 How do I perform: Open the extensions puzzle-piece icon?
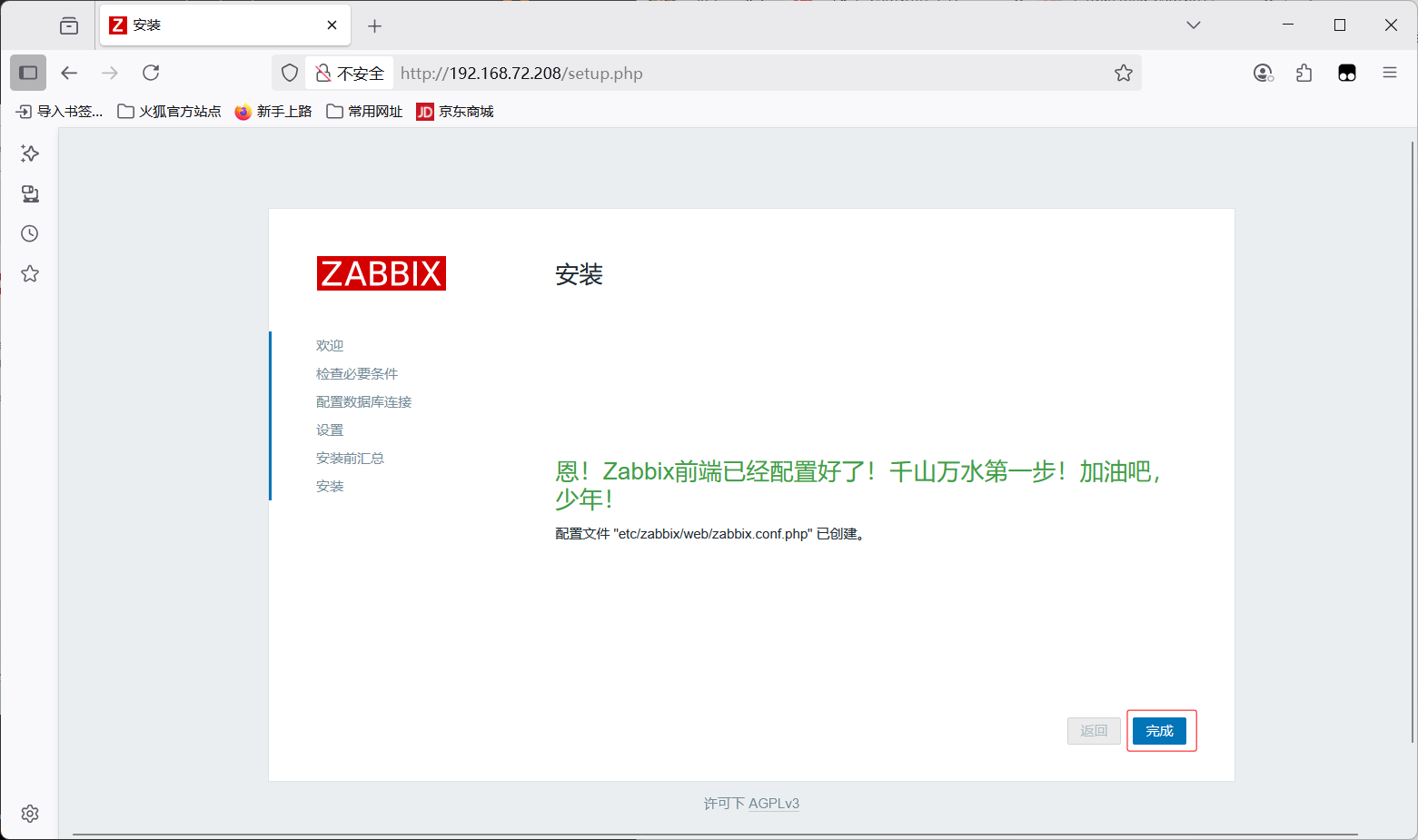(1304, 73)
